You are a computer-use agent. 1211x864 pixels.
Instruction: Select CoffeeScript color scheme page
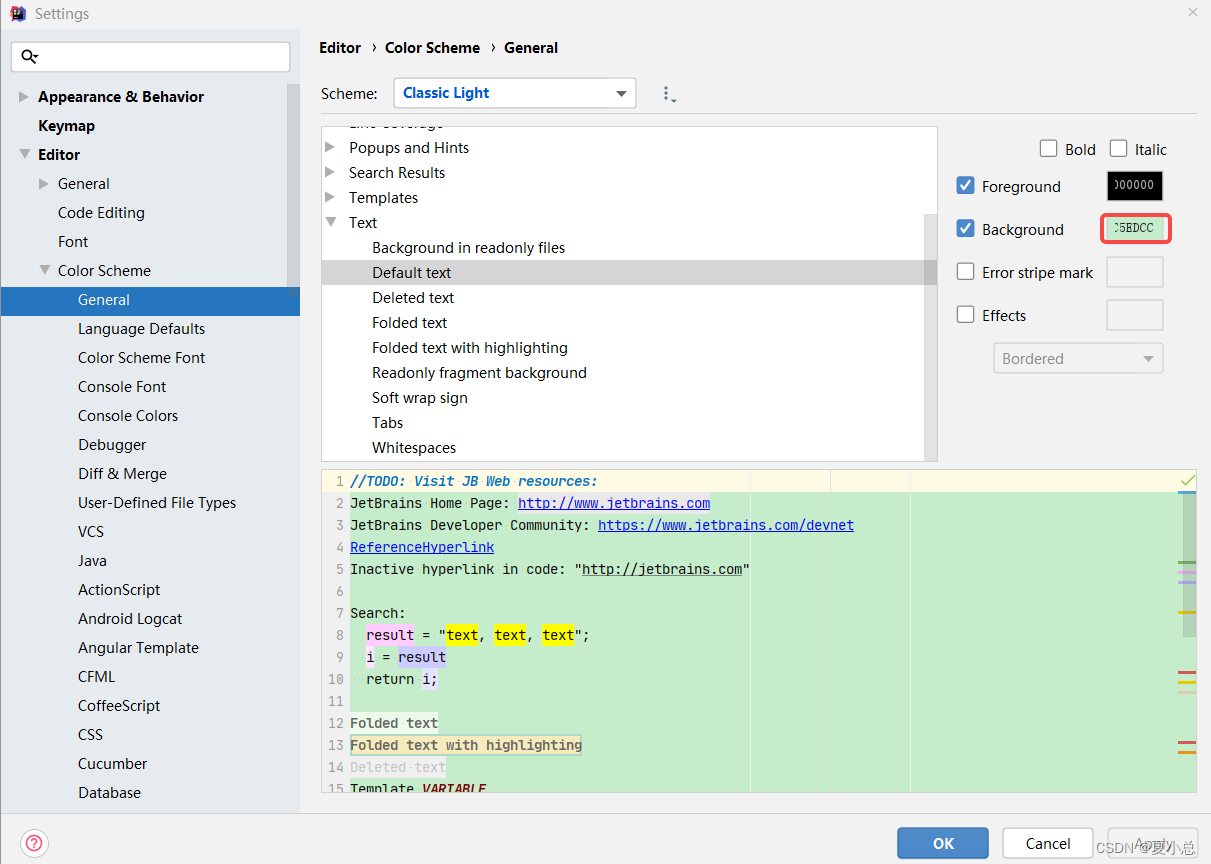(119, 706)
